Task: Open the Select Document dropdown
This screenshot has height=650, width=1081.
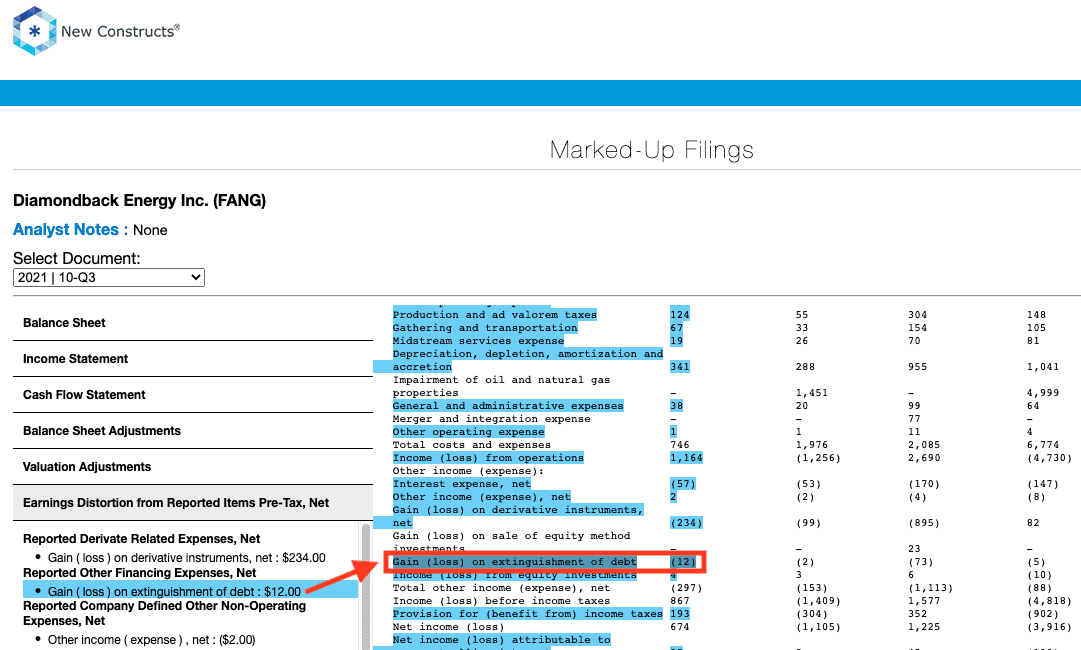Action: [109, 278]
